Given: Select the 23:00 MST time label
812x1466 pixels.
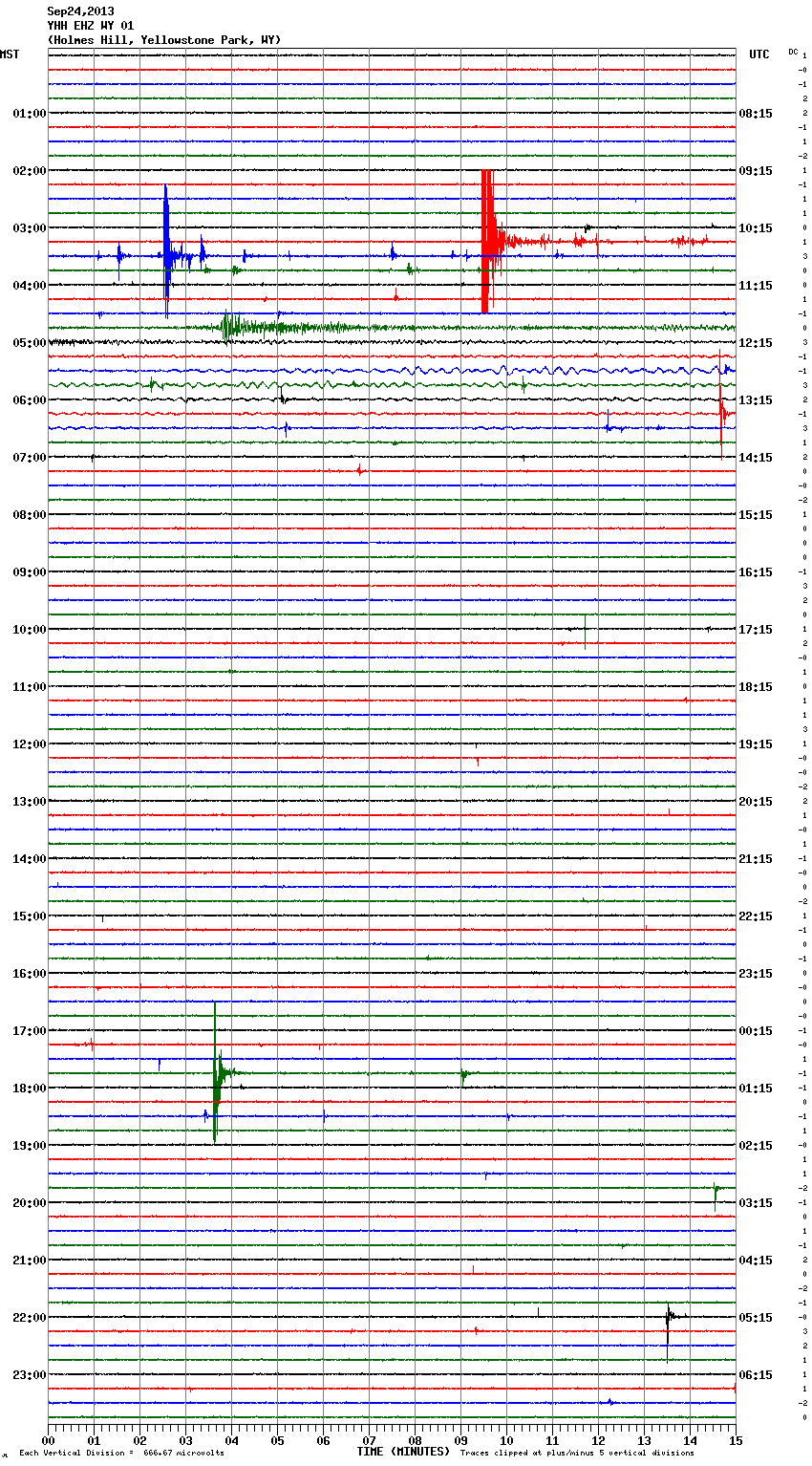Looking at the screenshot, I should click(x=30, y=1375).
